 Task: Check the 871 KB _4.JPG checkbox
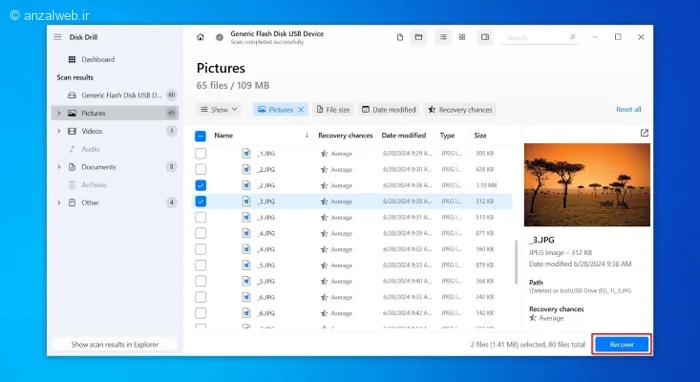(201, 233)
